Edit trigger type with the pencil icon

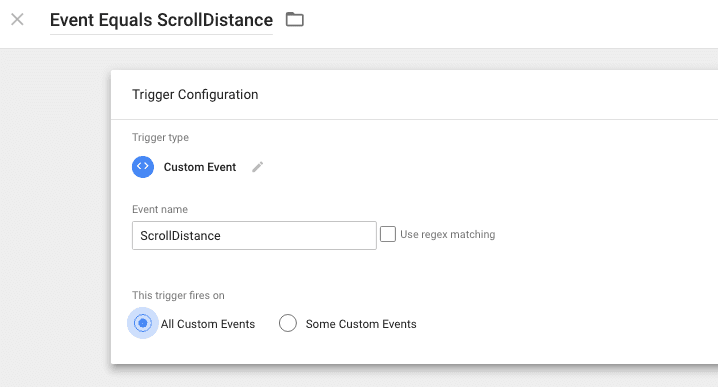point(258,167)
